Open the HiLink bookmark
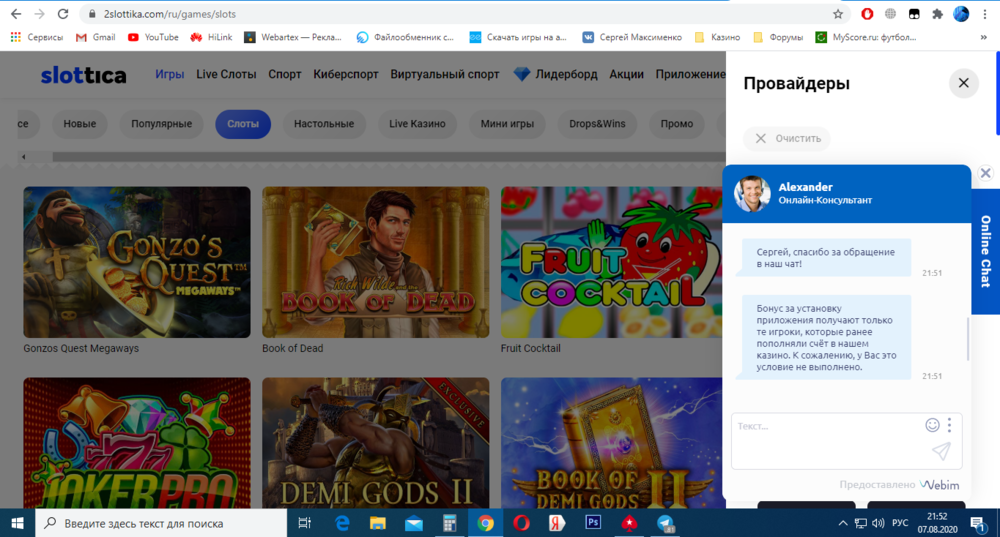The width and height of the screenshot is (1000, 537). click(211, 37)
